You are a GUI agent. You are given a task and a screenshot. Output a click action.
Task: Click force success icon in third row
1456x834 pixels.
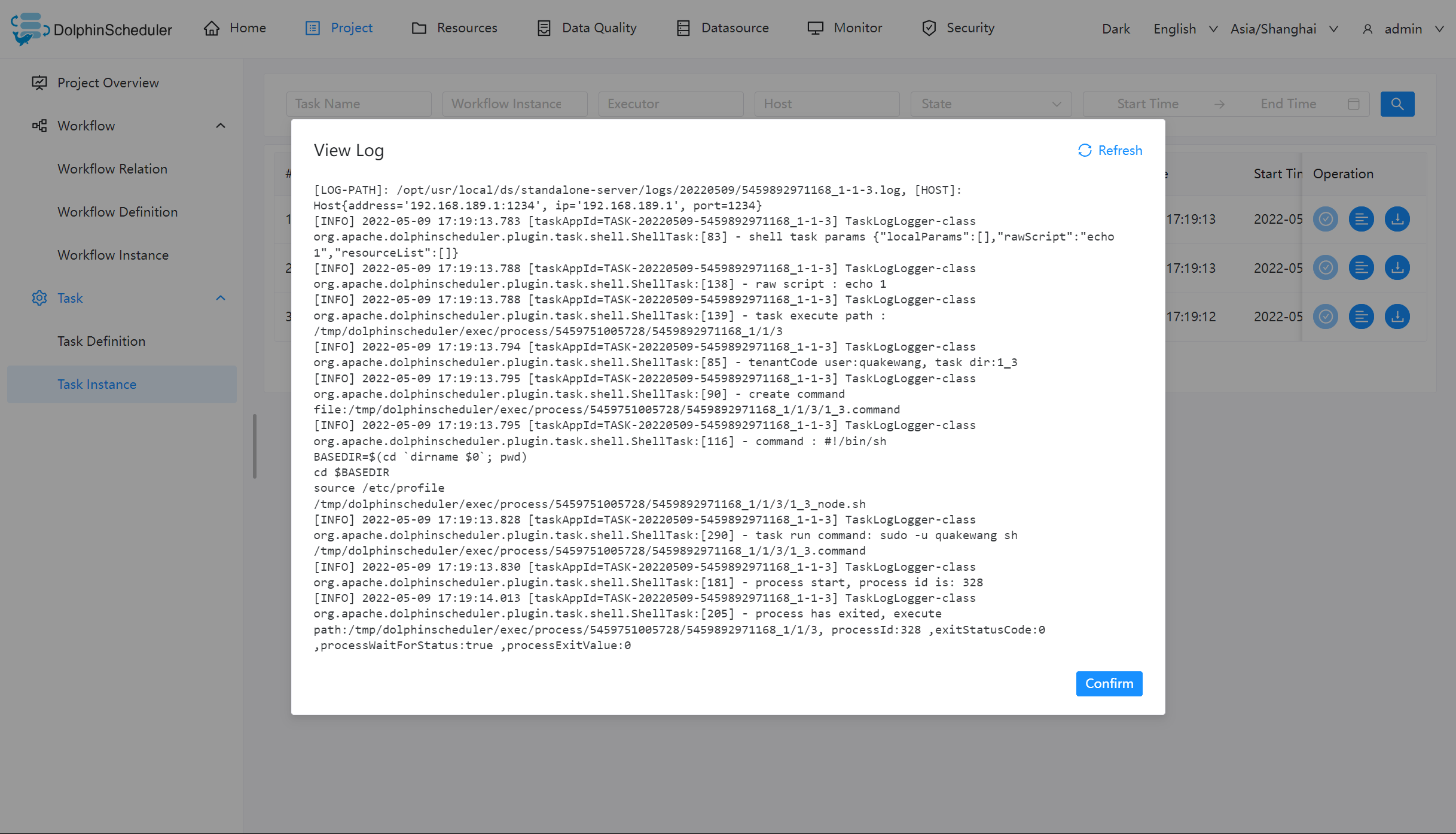pyautogui.click(x=1325, y=316)
